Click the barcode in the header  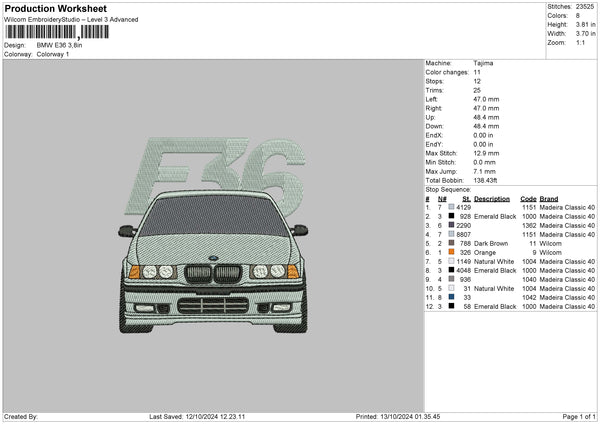(57, 32)
